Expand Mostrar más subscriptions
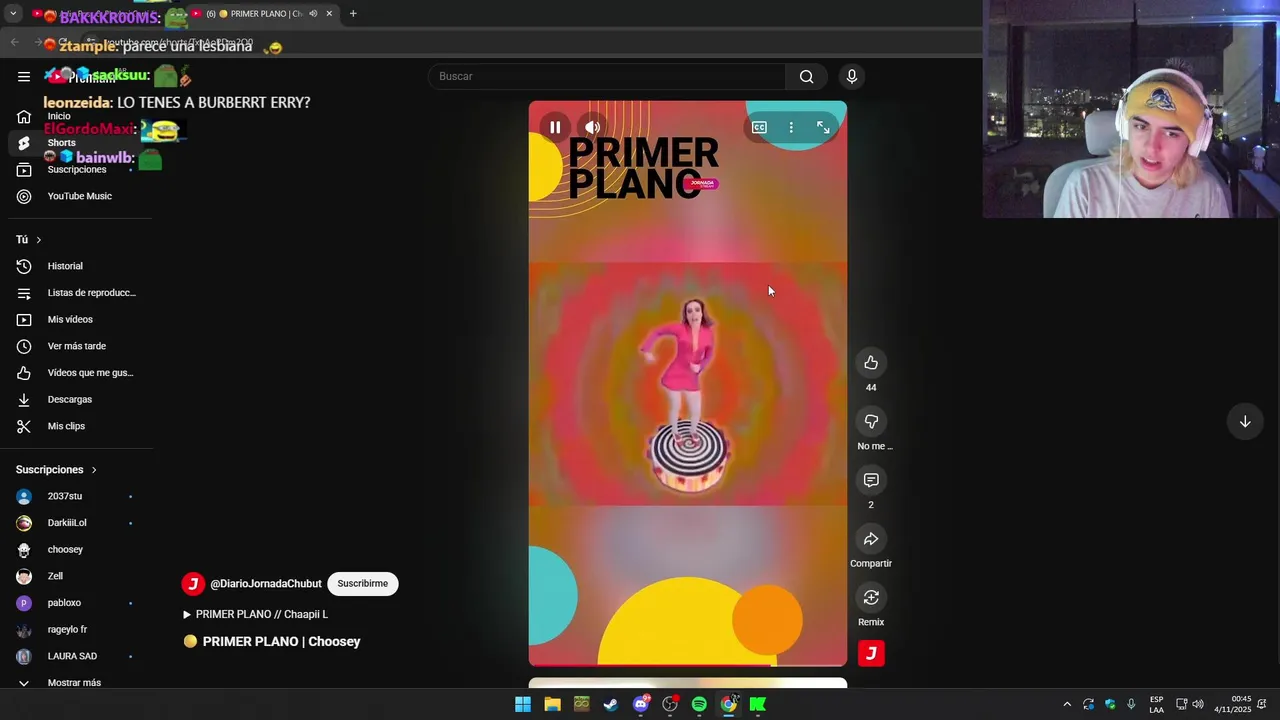Screen dimensions: 1280x720 pos(76,682)
